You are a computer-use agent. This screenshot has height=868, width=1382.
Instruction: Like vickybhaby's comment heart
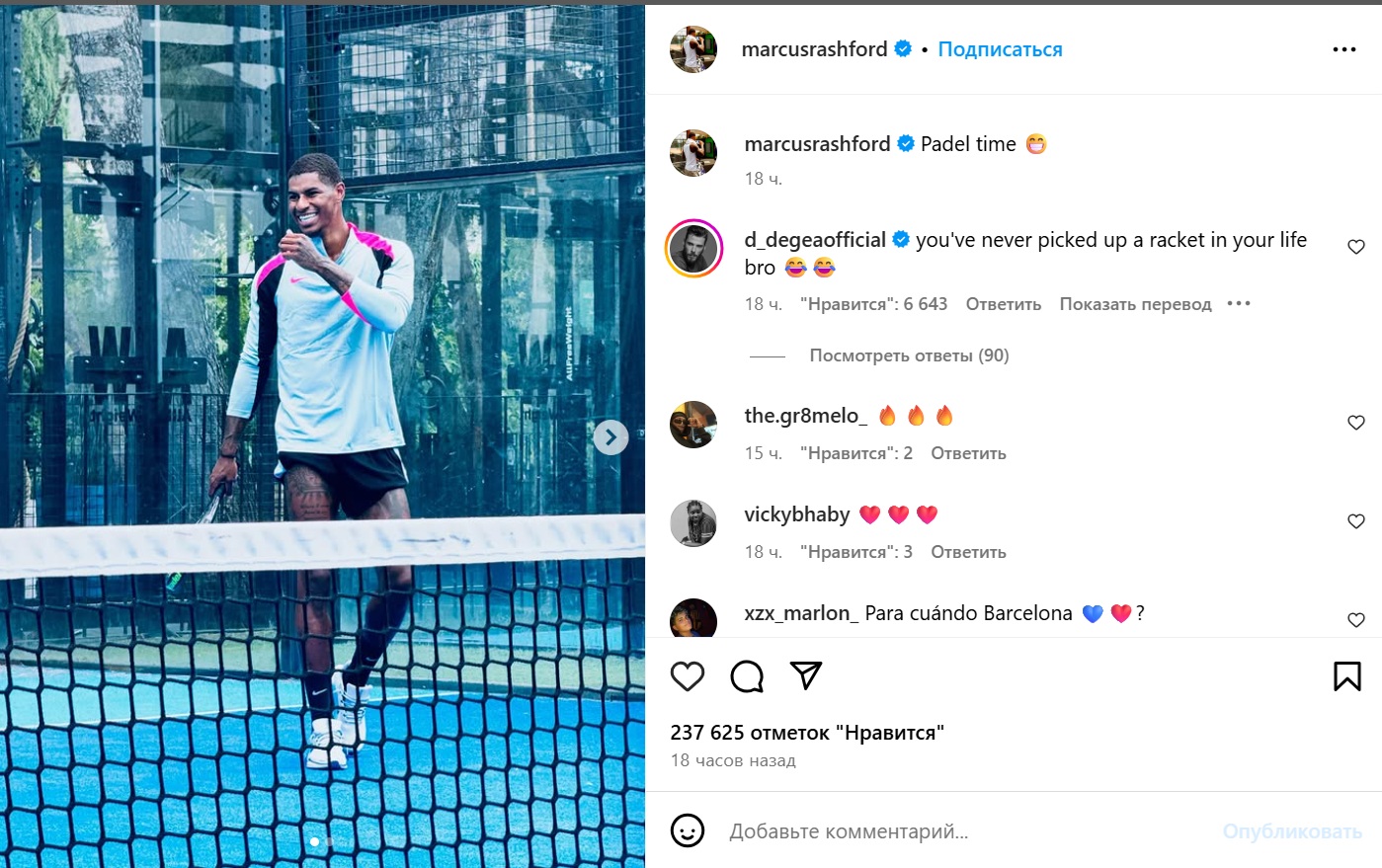point(1356,521)
